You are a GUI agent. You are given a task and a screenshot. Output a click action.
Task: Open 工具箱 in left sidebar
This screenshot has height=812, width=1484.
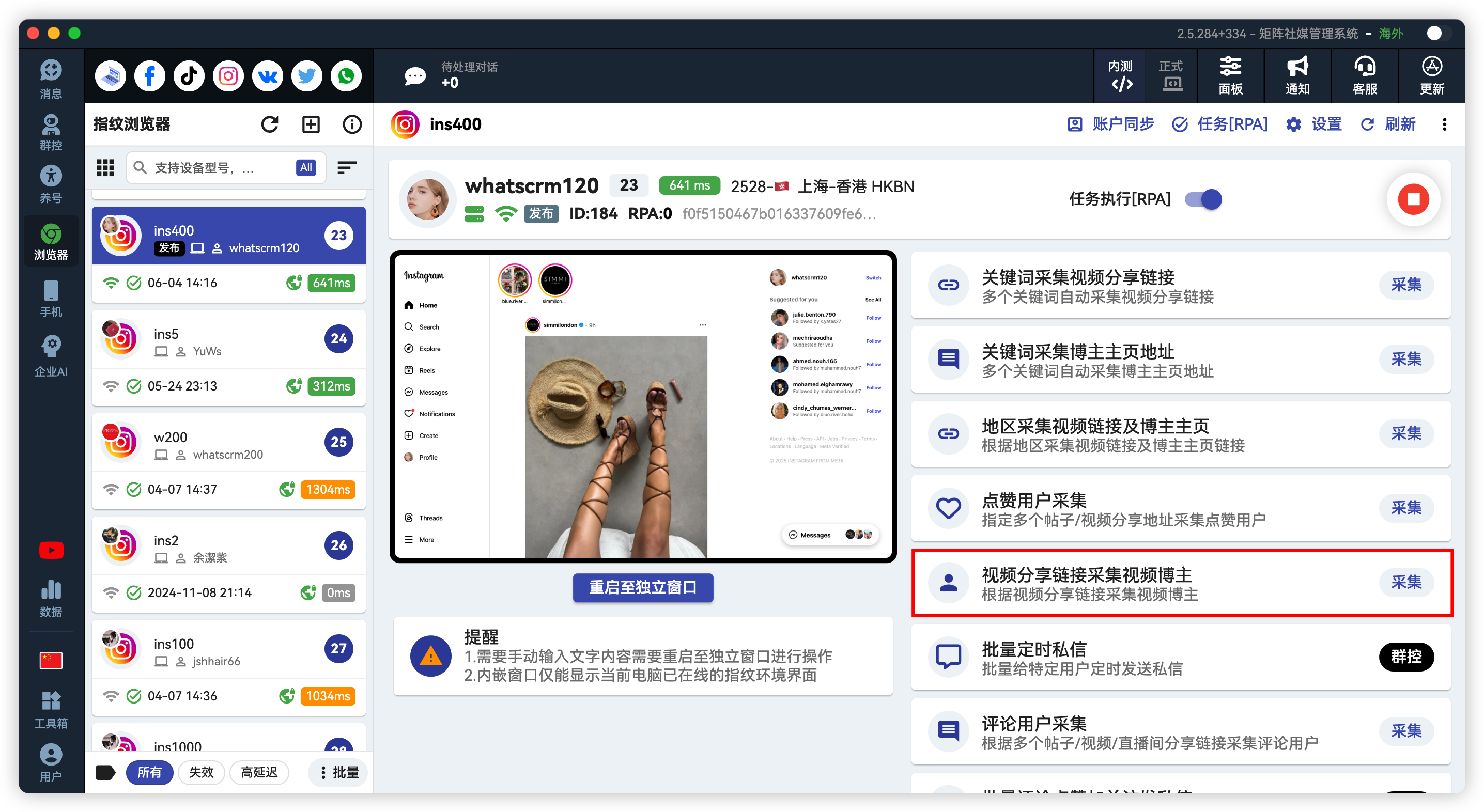click(51, 710)
